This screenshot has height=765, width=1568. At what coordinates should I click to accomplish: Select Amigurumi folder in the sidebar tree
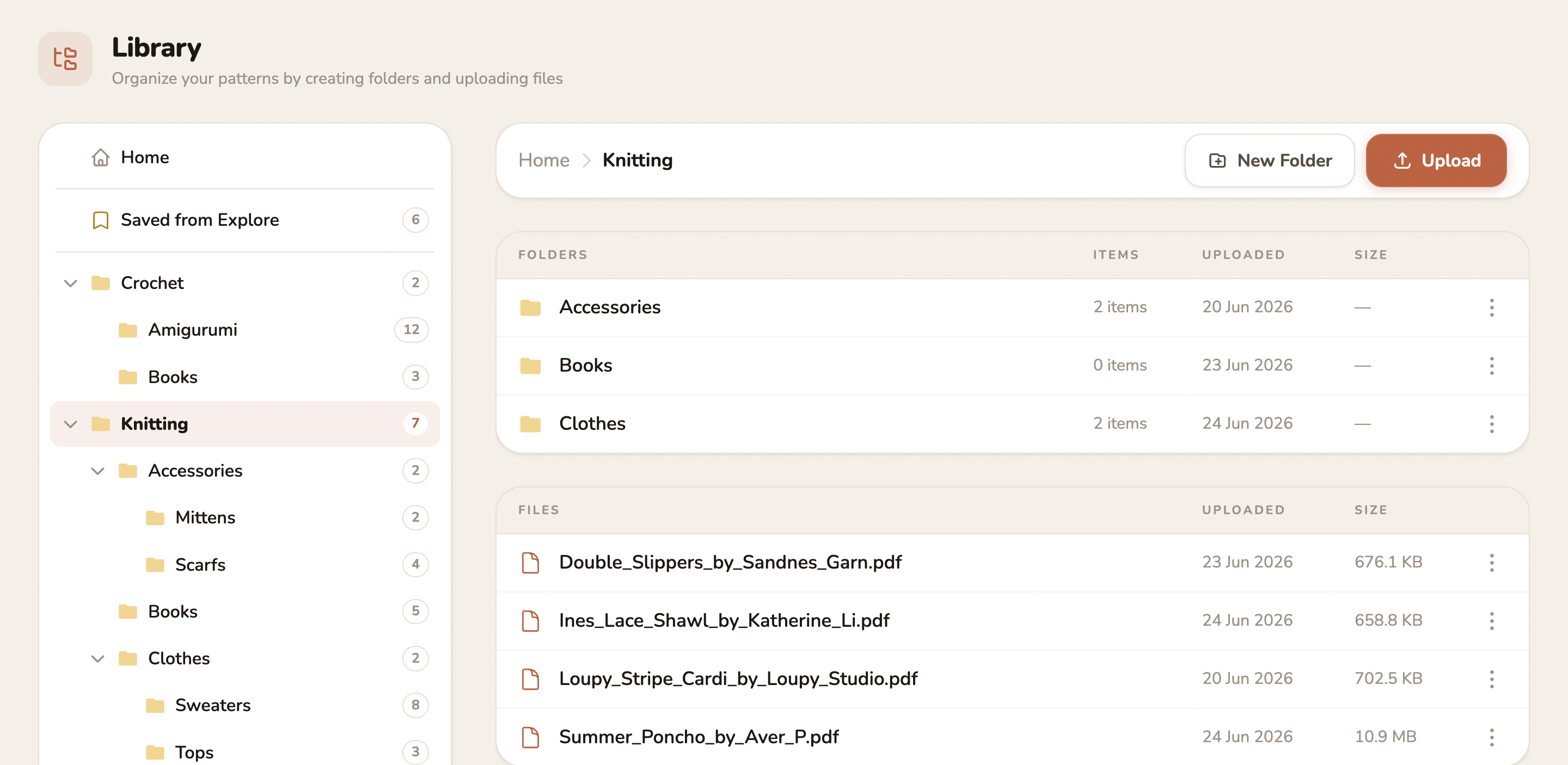(x=244, y=330)
